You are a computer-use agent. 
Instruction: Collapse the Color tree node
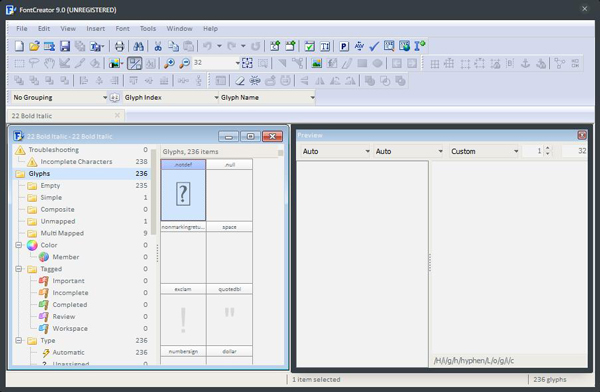[x=18, y=245]
